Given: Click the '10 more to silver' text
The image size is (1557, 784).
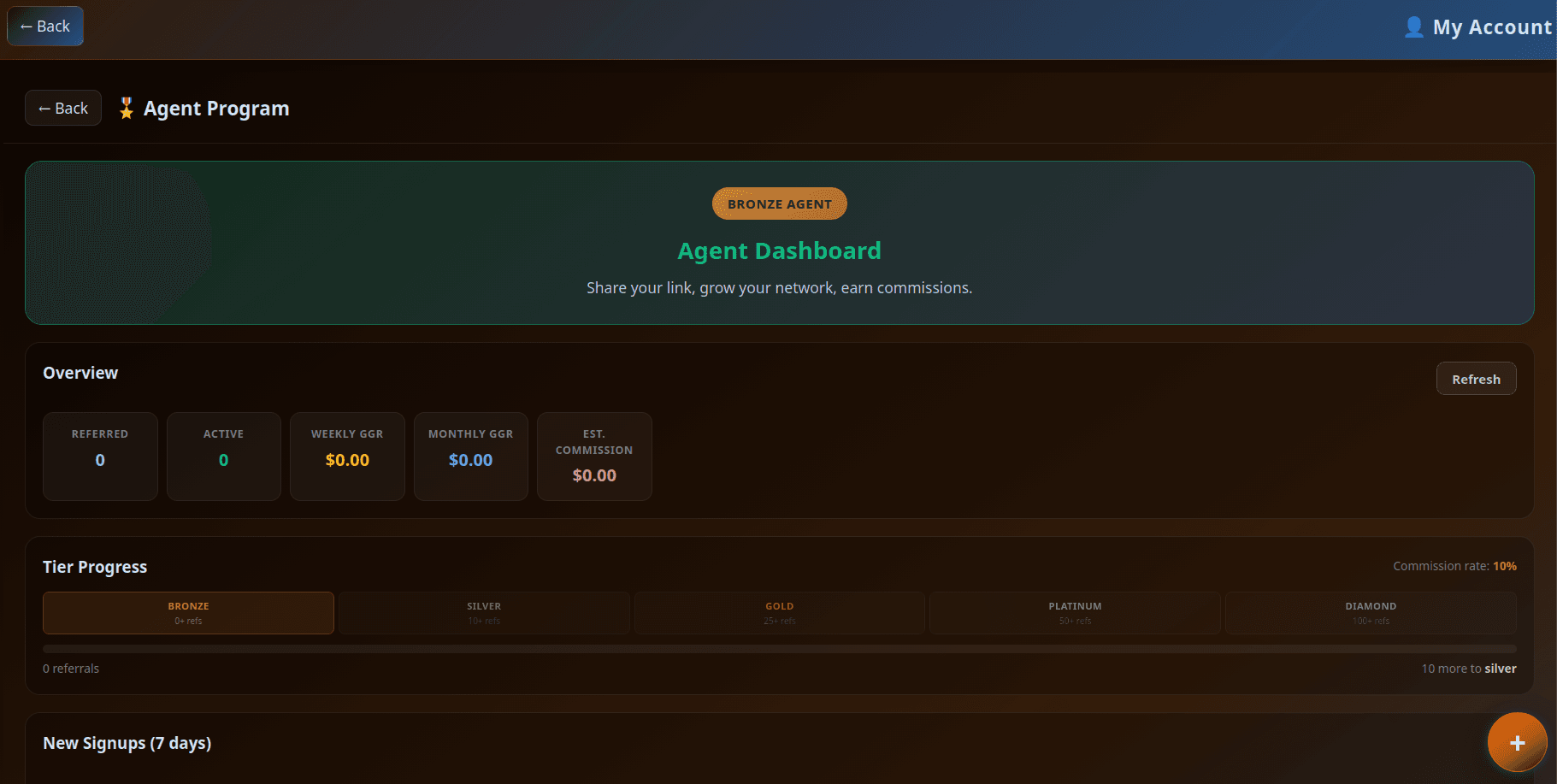Looking at the screenshot, I should click(1469, 669).
